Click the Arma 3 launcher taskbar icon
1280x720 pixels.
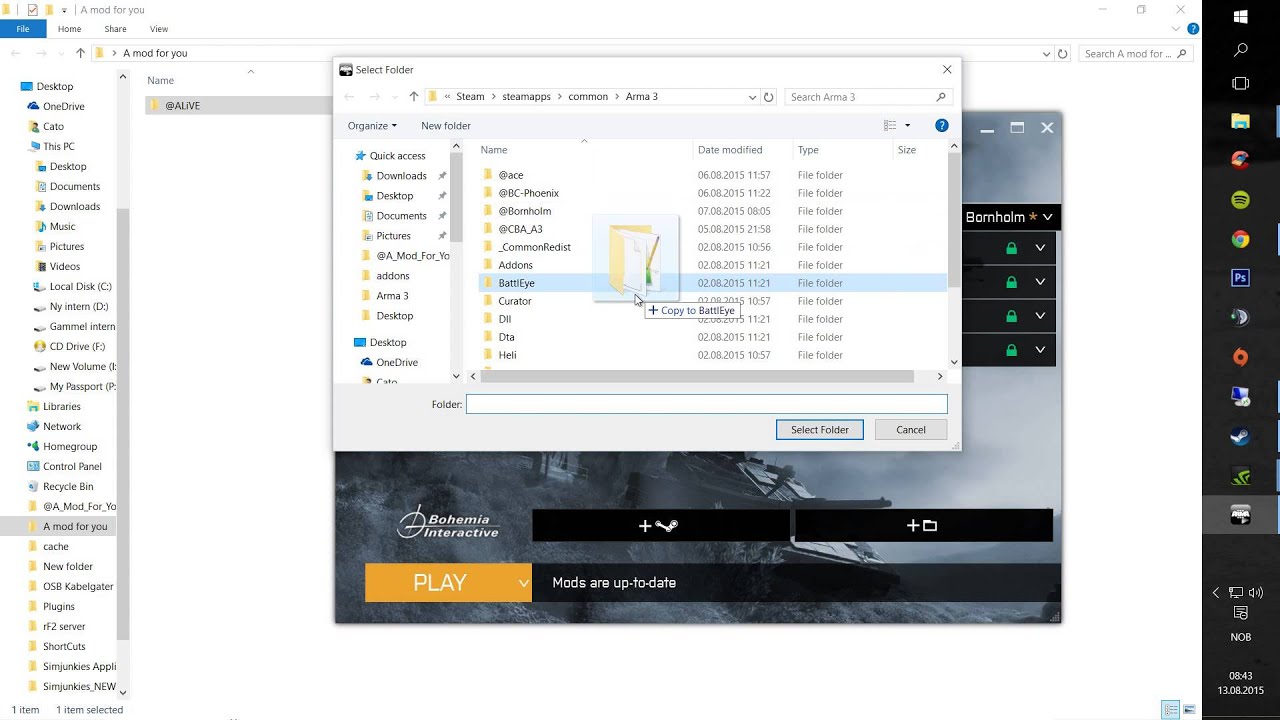tap(1240, 516)
